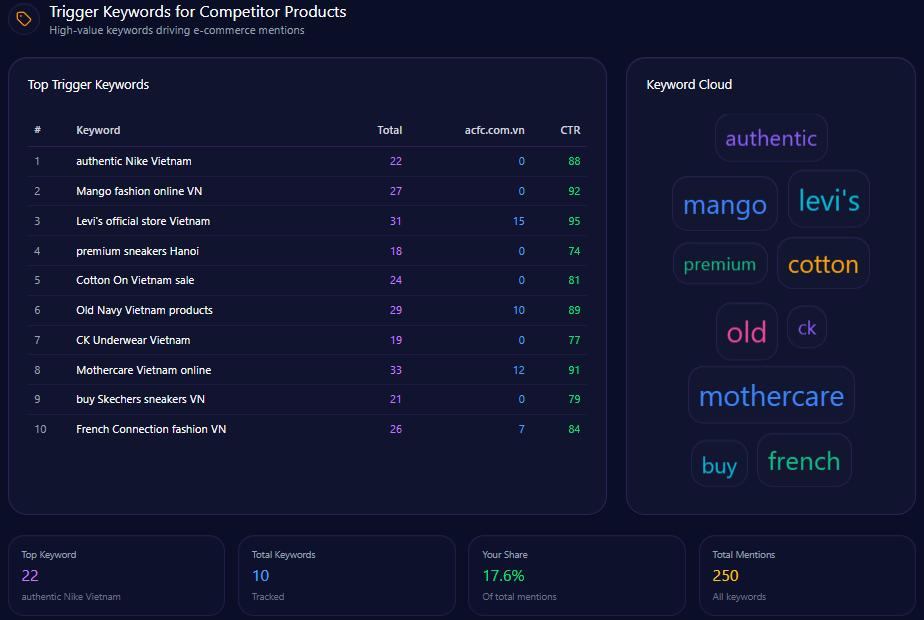Image resolution: width=924 pixels, height=620 pixels.
Task: Click the acfc.com.vn column header
Action: point(494,130)
